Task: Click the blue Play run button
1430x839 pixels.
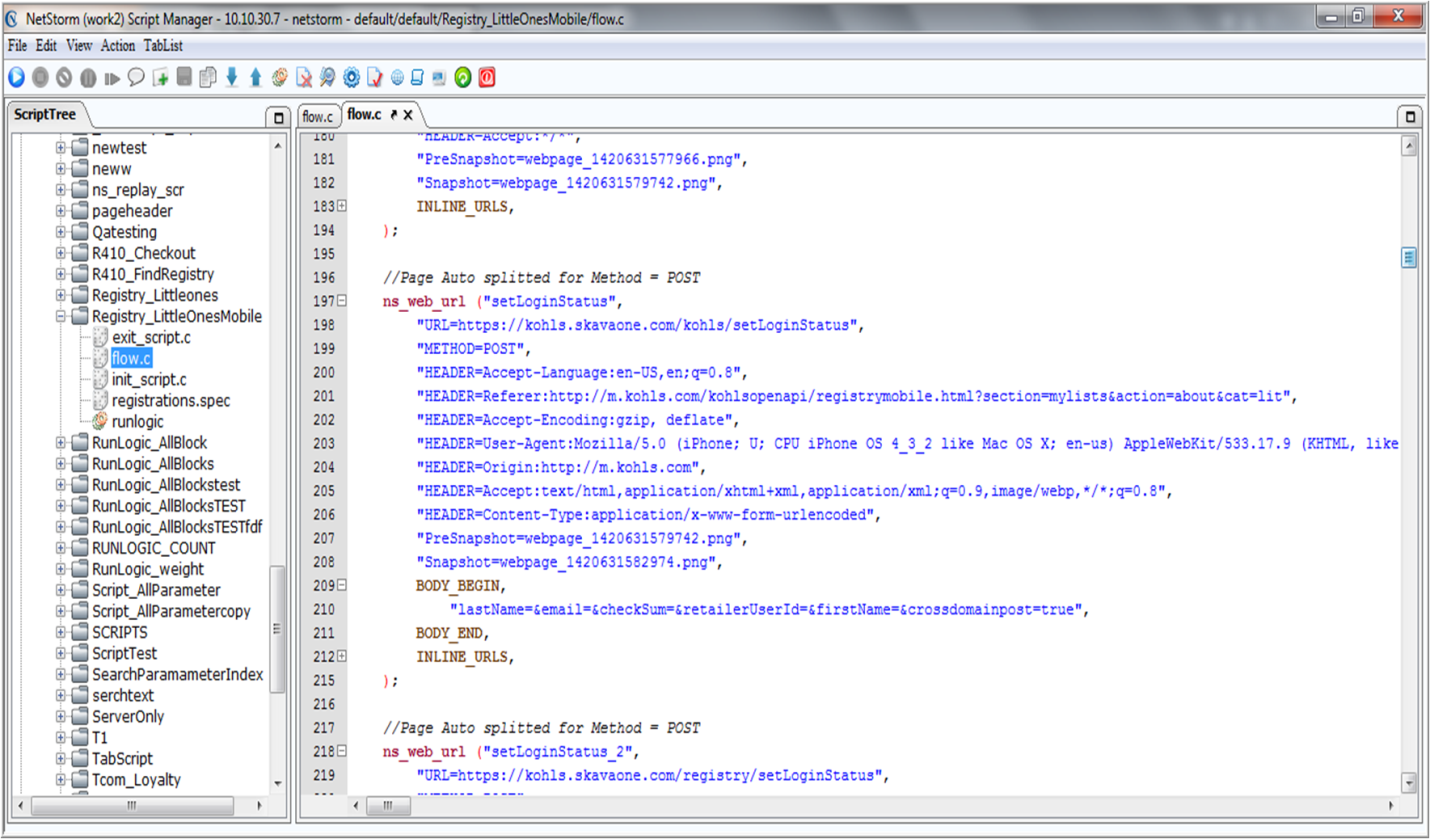Action: point(16,77)
